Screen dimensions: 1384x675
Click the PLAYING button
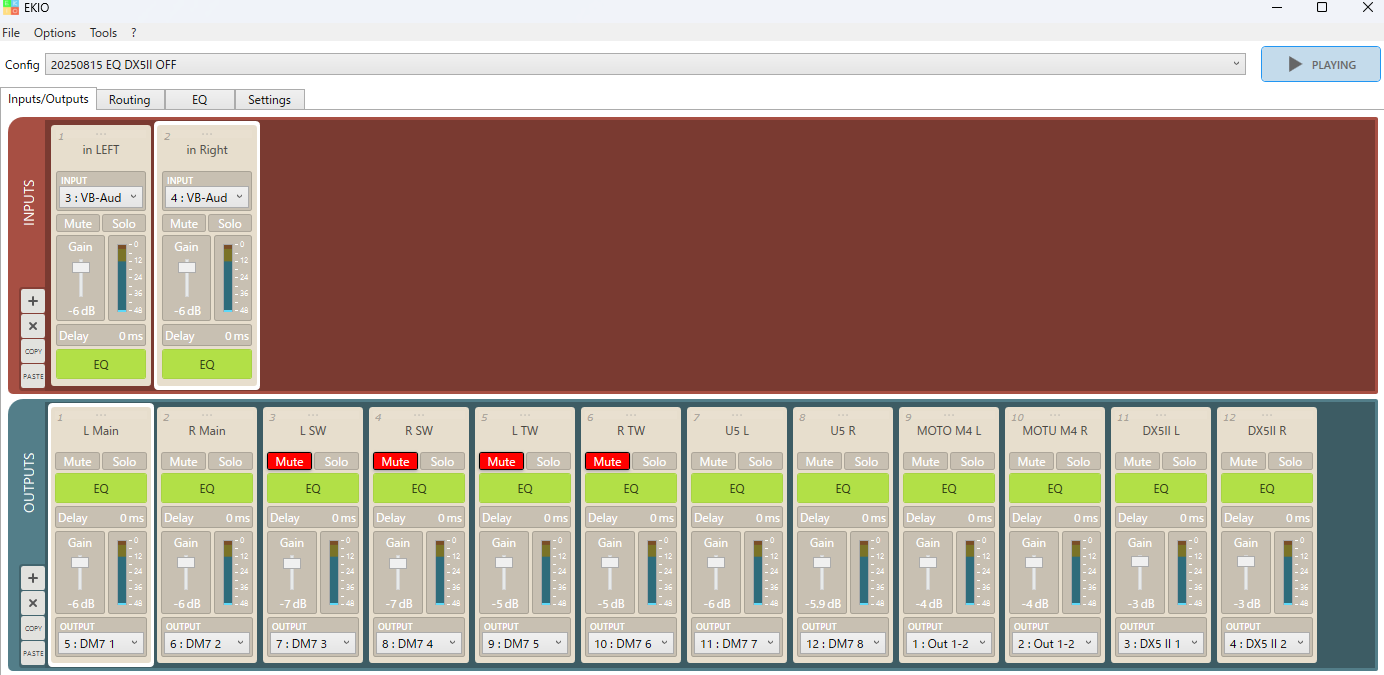tap(1320, 64)
